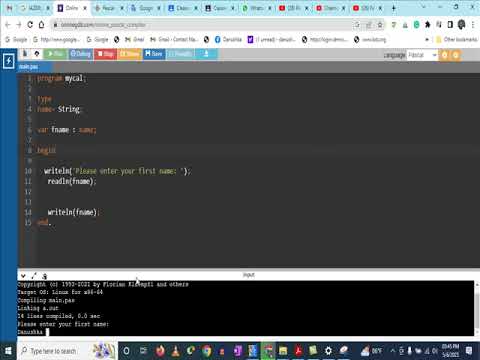Viewport: 480px width, 360px height.
Task: Click the bookmark star in address bar
Action: coord(380,25)
